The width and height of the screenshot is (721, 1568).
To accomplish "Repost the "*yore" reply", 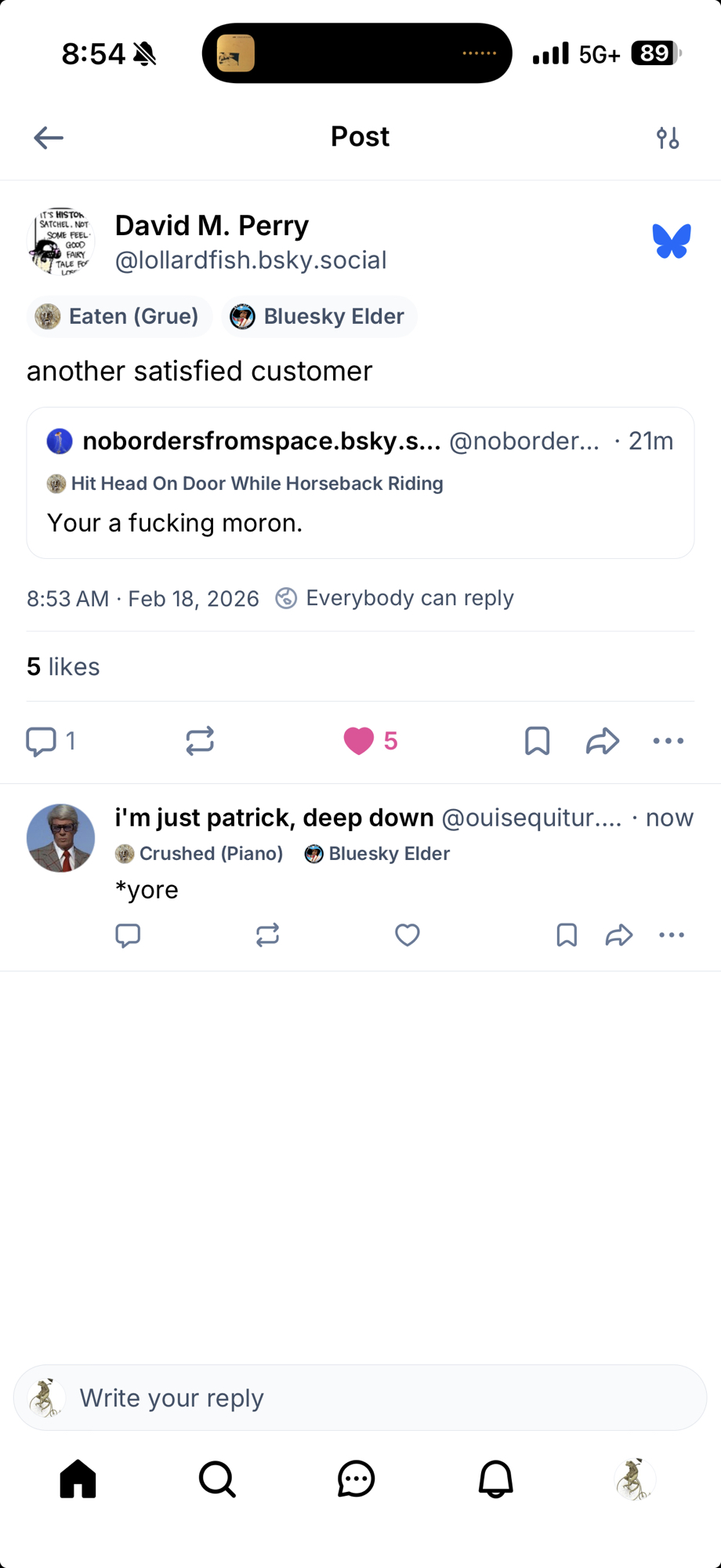I will [x=267, y=935].
